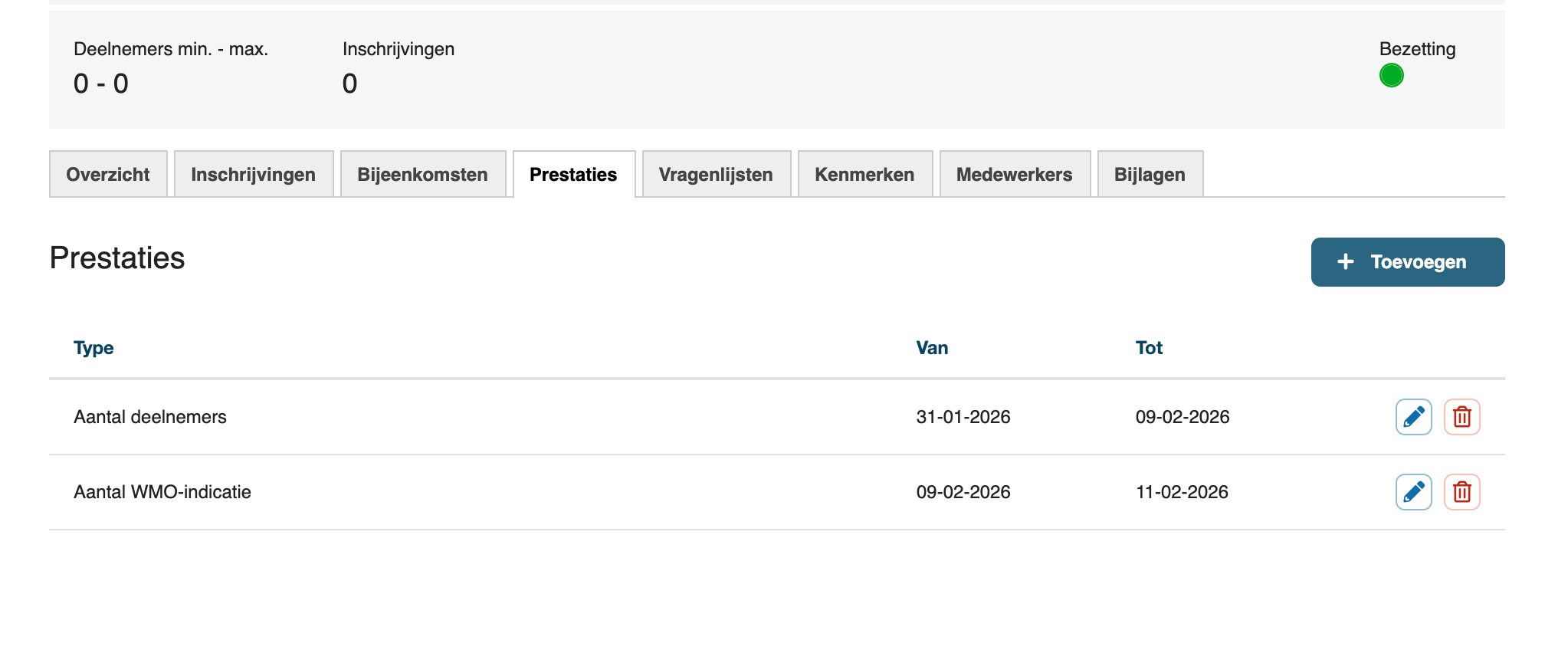This screenshot has width=1568, height=653.
Task: Sort by the Van column header
Action: pos(932,348)
